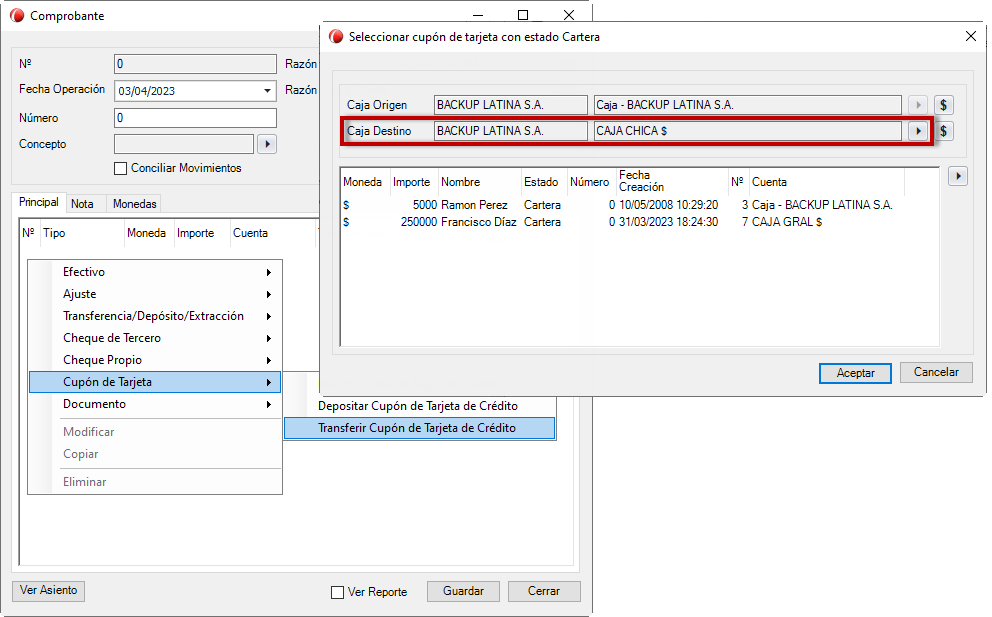This screenshot has height=617, width=992.
Task: Click the Caja Origen dollar sign button
Action: [x=943, y=105]
